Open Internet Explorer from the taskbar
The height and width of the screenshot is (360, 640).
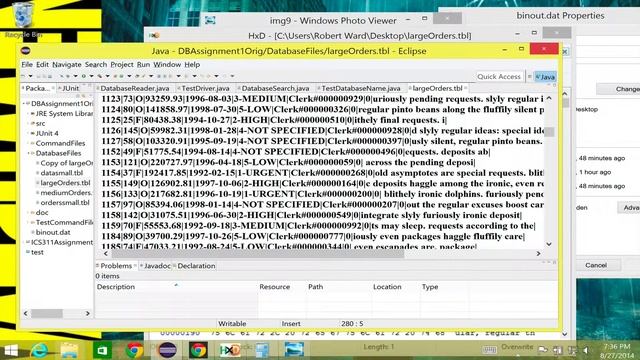(39, 350)
